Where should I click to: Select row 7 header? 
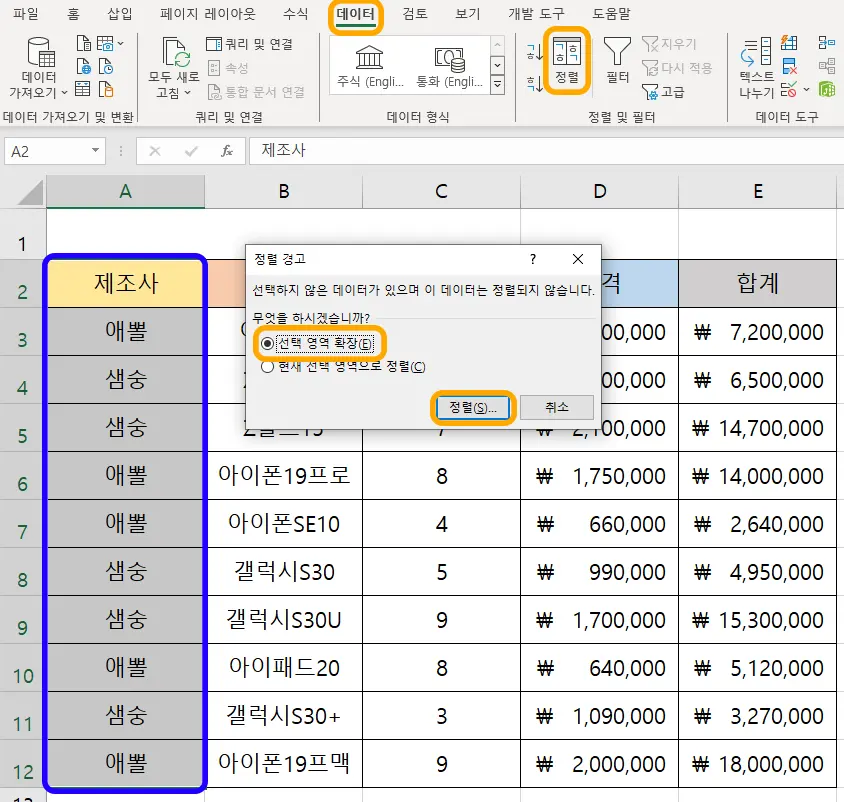point(23,524)
